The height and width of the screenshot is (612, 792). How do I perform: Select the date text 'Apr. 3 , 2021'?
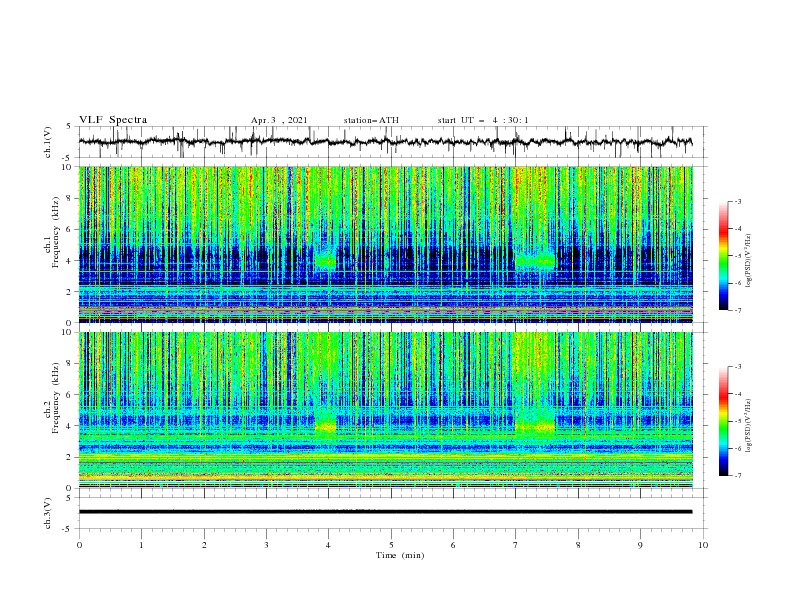pos(279,120)
